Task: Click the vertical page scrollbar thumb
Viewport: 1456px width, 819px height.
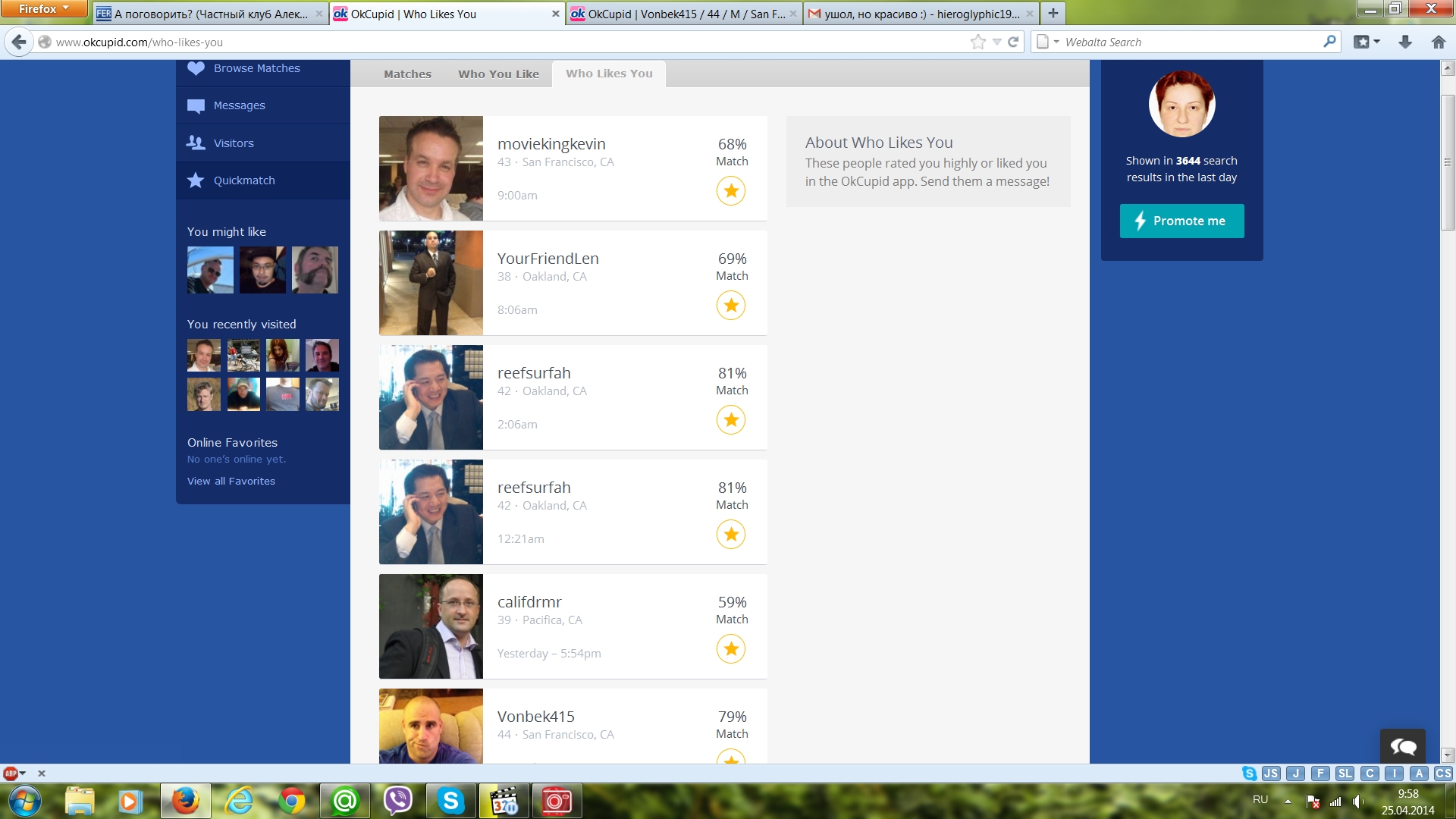Action: (x=1447, y=163)
